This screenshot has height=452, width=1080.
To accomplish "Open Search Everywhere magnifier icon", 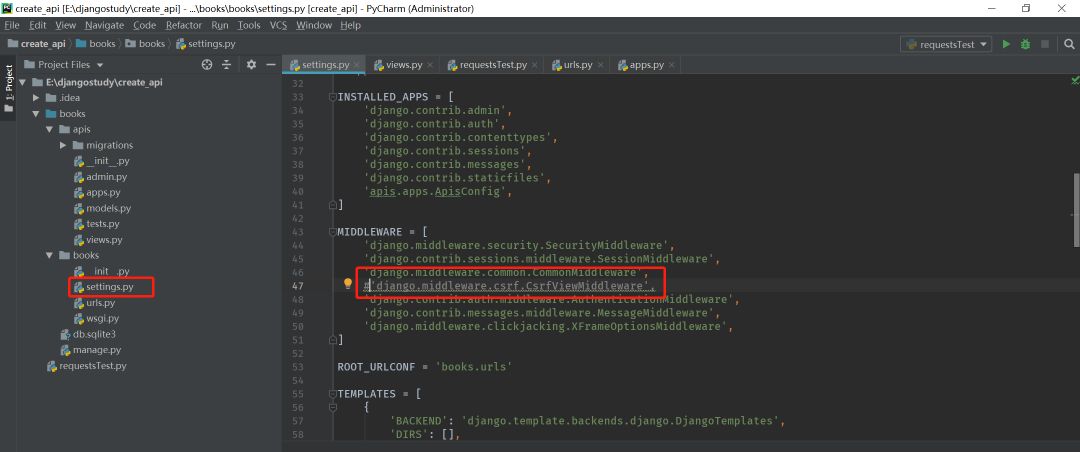I will pyautogui.click(x=1069, y=44).
